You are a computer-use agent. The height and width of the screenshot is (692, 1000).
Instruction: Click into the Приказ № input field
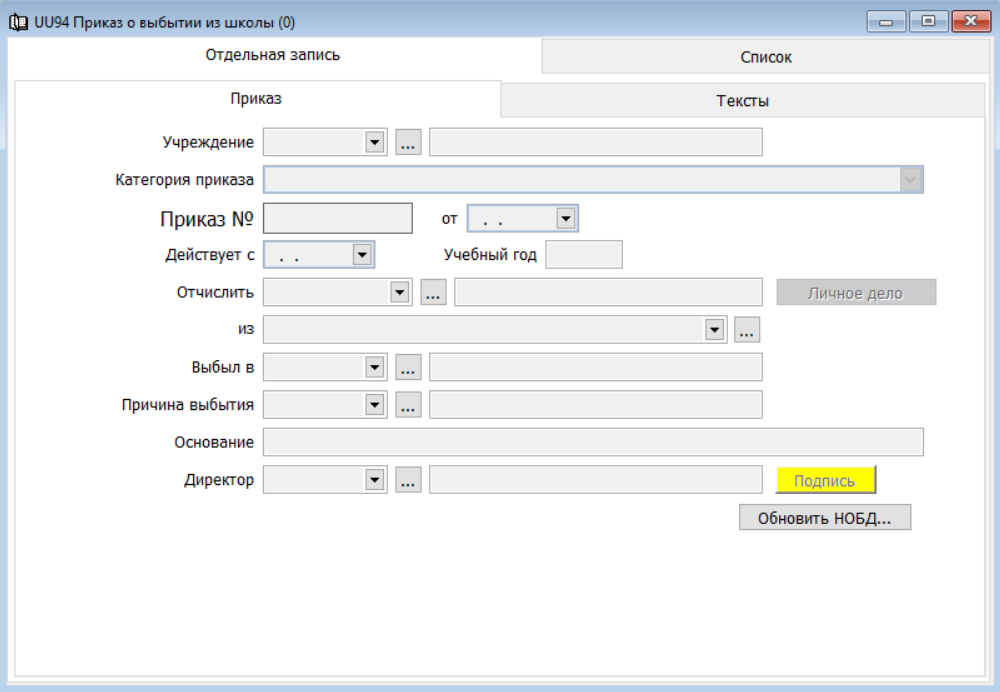coord(338,218)
